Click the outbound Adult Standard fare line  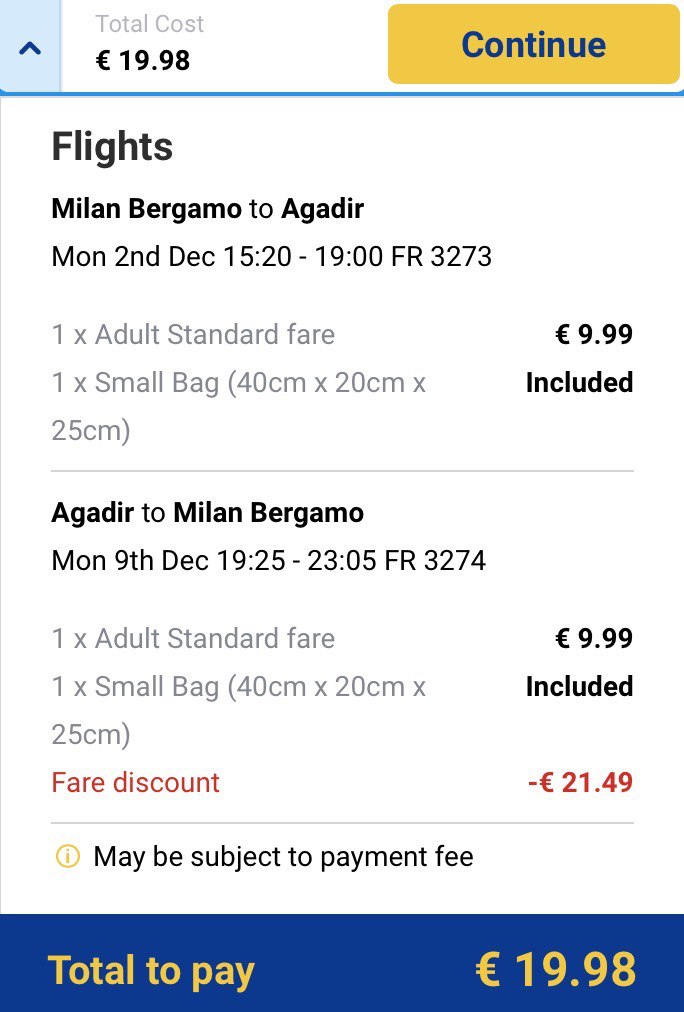coord(193,334)
